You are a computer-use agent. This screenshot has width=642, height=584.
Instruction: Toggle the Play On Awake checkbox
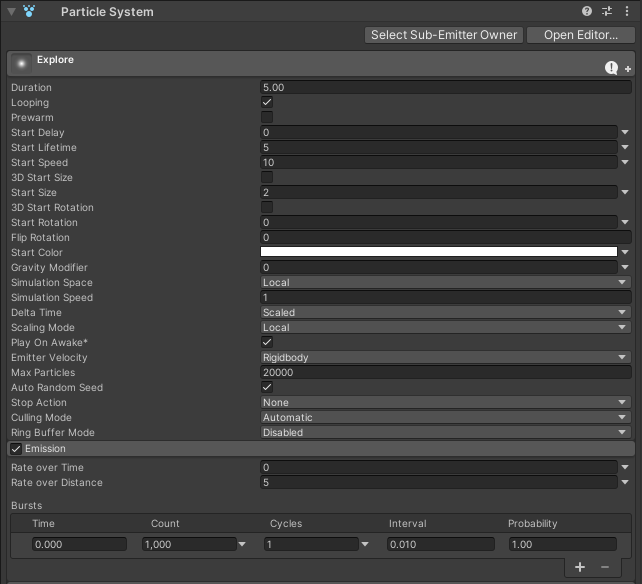pos(267,342)
